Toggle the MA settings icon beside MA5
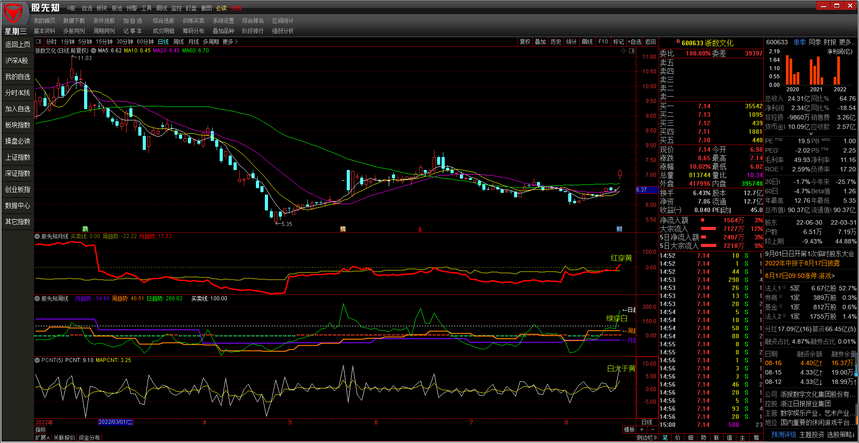The image size is (859, 443). click(94, 50)
